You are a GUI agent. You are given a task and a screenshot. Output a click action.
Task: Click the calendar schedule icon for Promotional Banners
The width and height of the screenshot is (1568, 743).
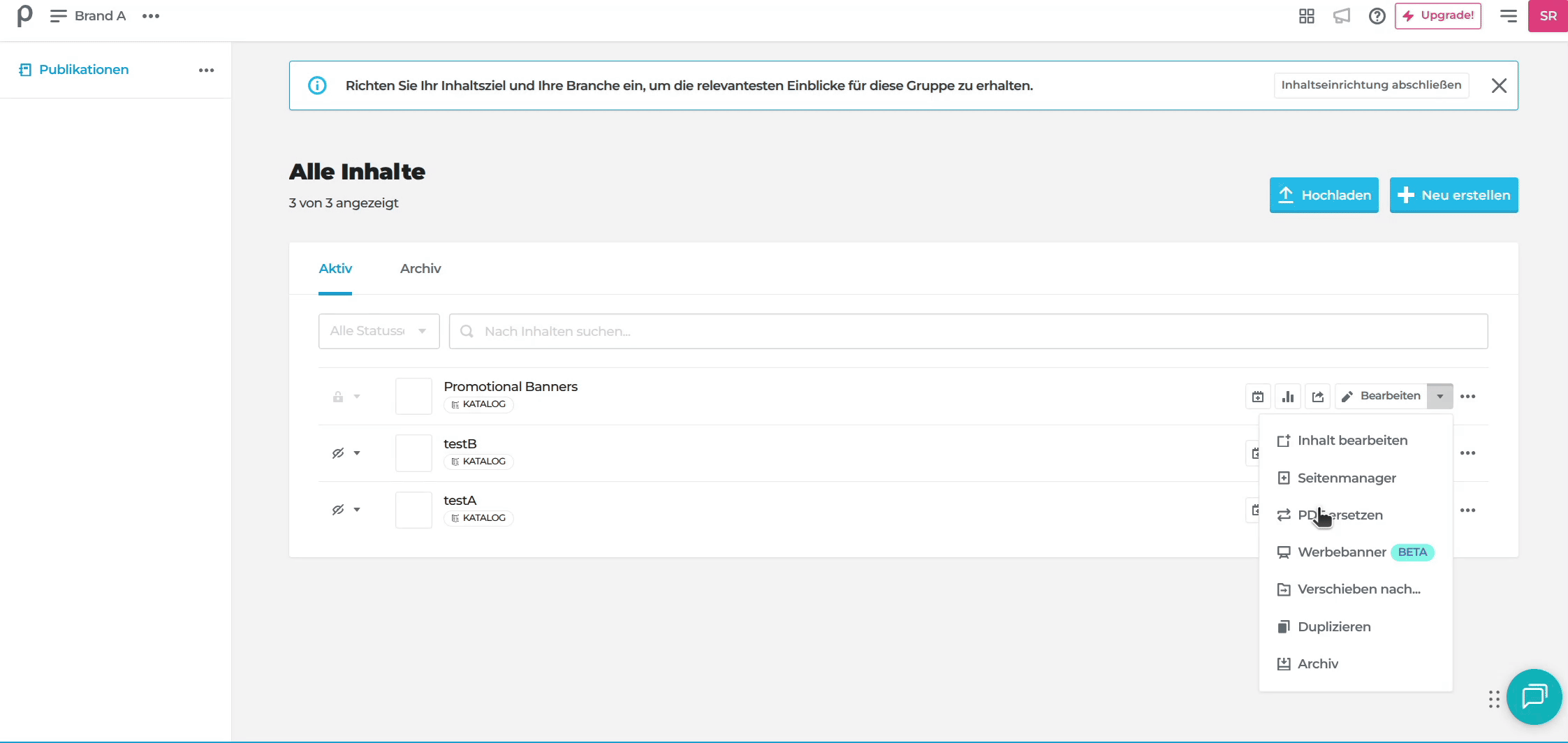tap(1257, 397)
